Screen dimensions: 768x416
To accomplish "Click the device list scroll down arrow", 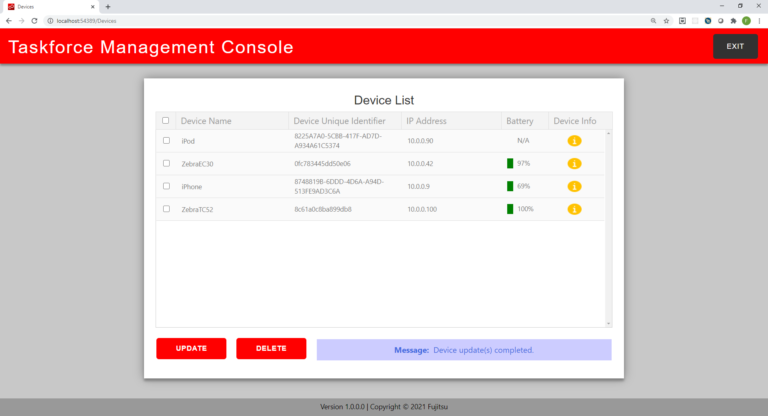I will 608,323.
